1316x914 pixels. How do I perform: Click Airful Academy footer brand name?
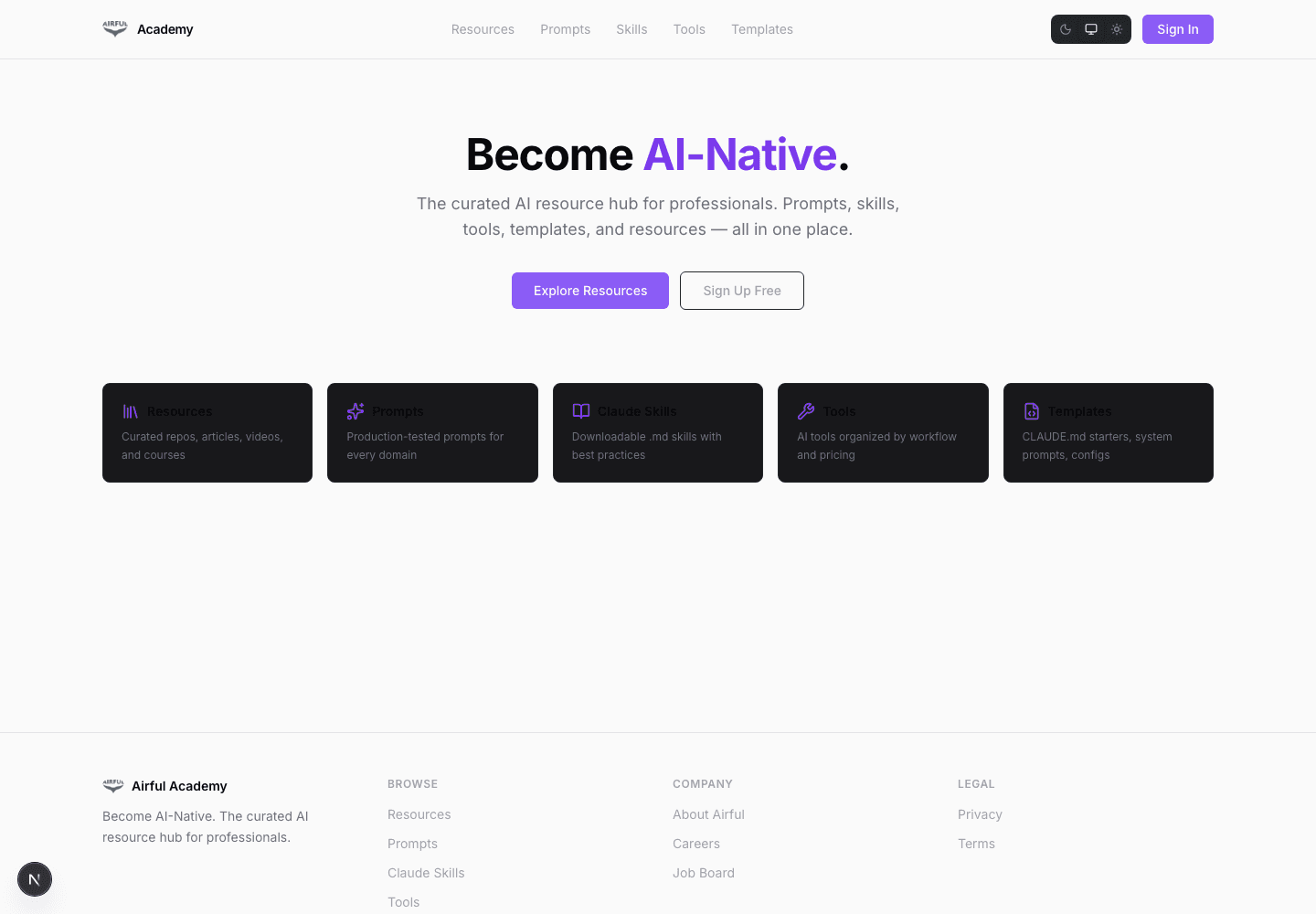pos(179,786)
